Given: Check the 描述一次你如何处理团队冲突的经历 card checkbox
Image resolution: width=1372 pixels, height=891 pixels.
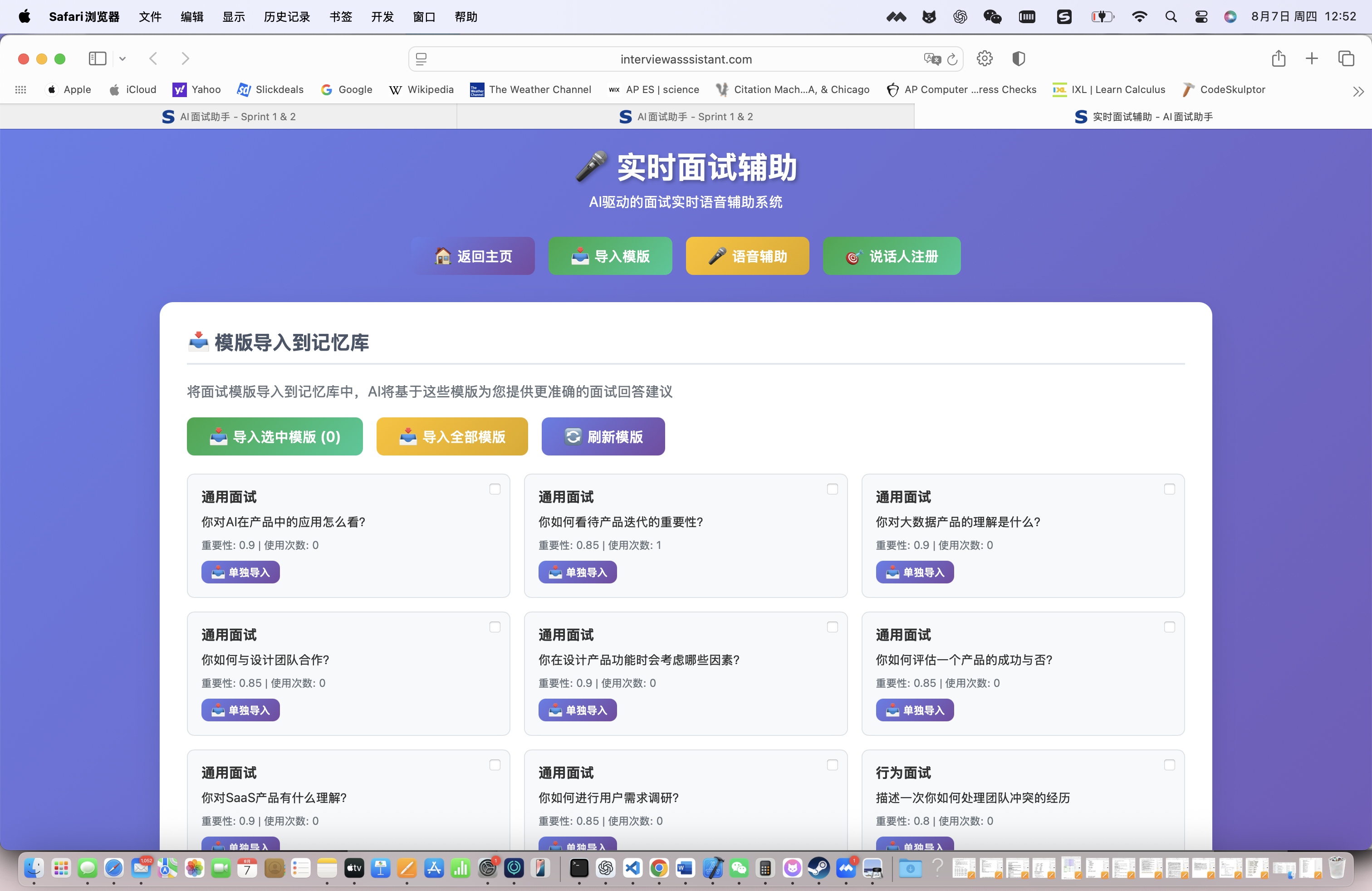Looking at the screenshot, I should tap(1169, 764).
